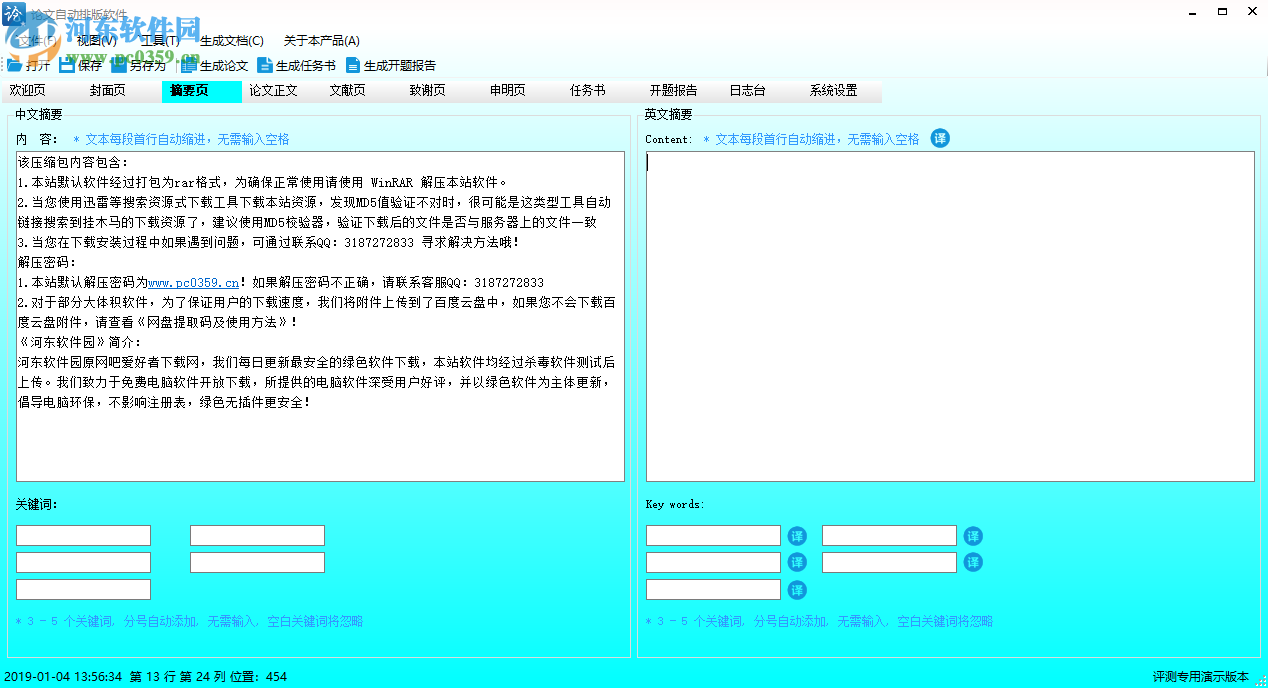Click 译 icon beside fifth English keyword field
The width and height of the screenshot is (1268, 688).
coord(797,589)
